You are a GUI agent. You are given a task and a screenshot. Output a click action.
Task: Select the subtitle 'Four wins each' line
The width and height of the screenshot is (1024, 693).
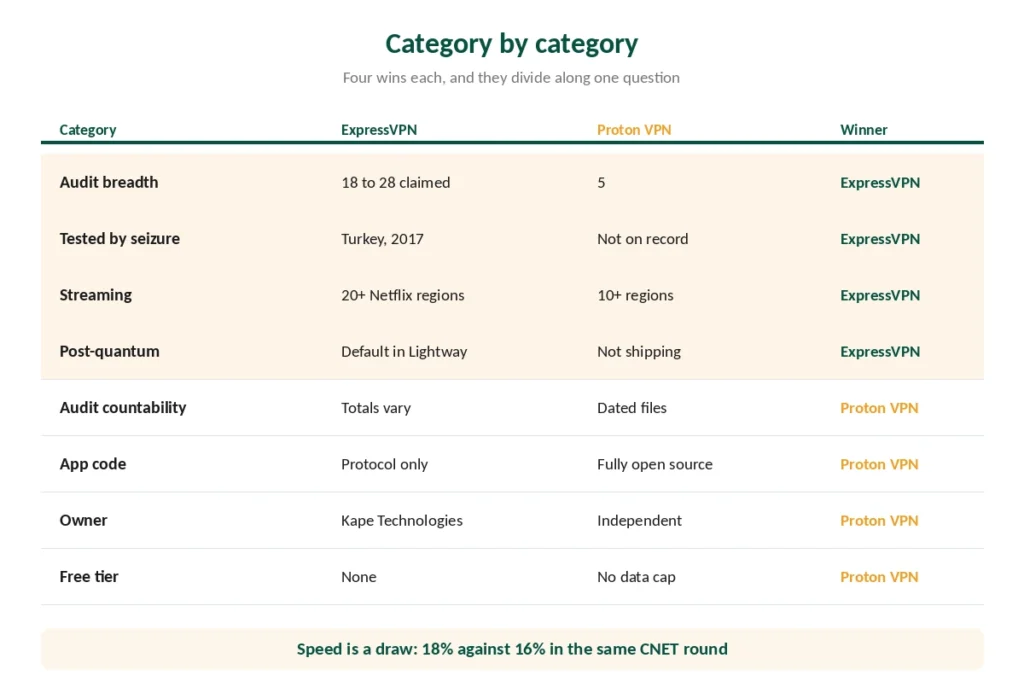511,78
